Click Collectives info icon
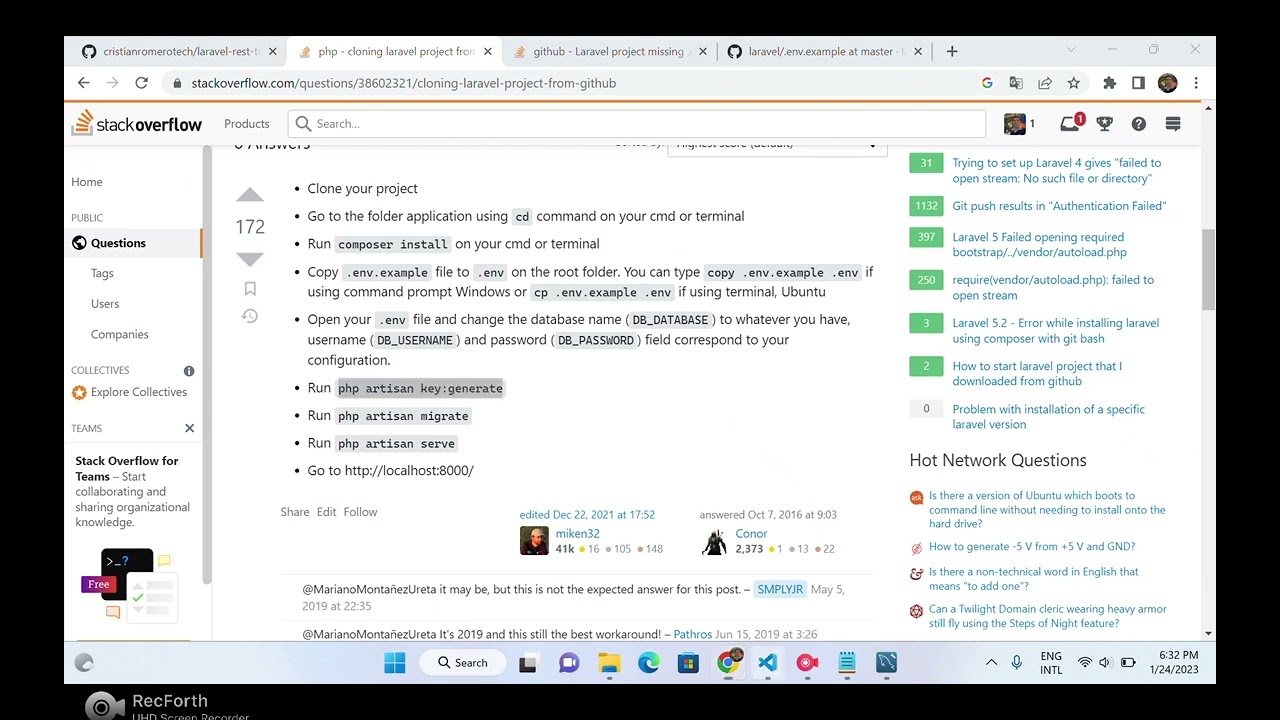Viewport: 1280px width, 720px height. coord(189,370)
